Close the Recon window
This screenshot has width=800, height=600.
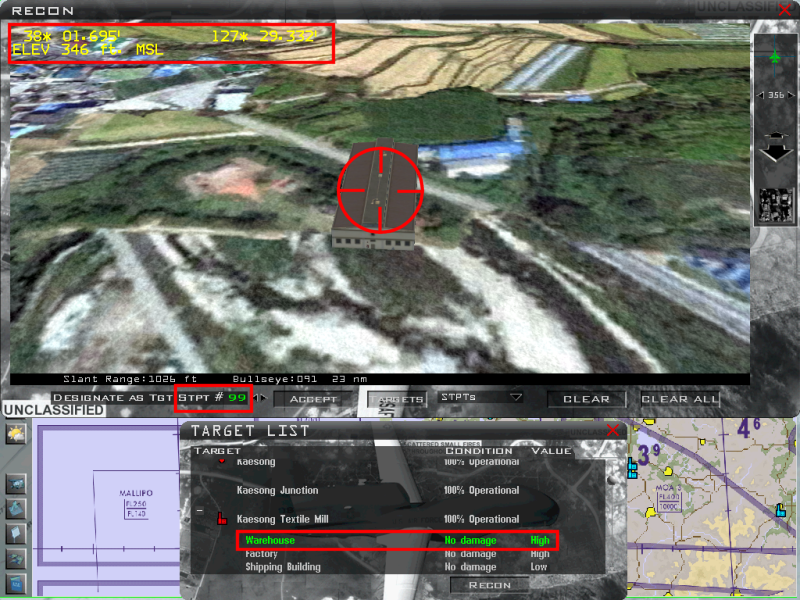click(x=785, y=9)
